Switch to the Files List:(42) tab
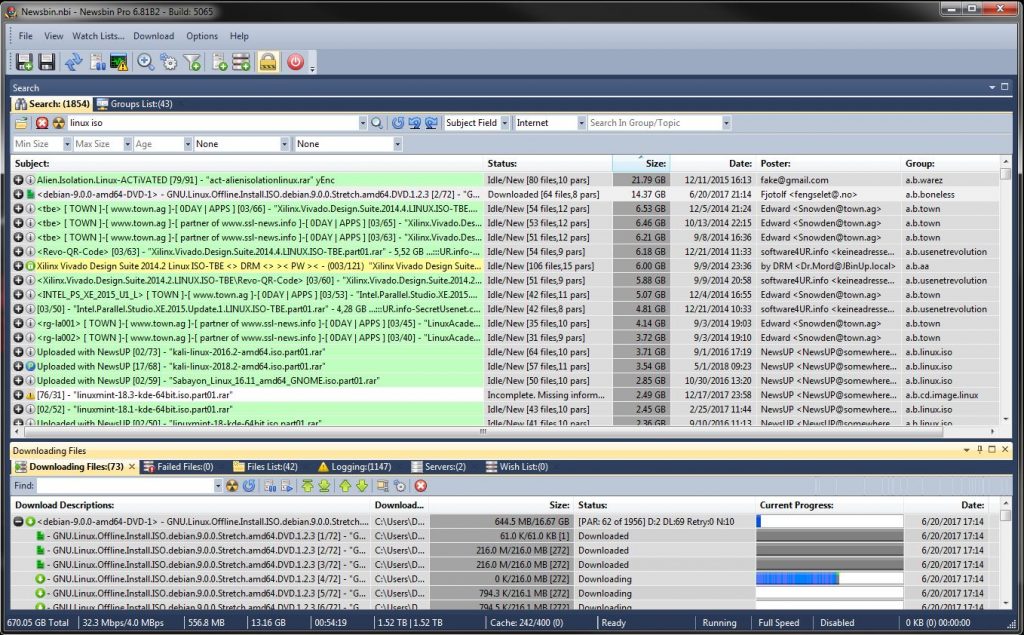Screen dimensions: 1024x635 (x=265, y=467)
